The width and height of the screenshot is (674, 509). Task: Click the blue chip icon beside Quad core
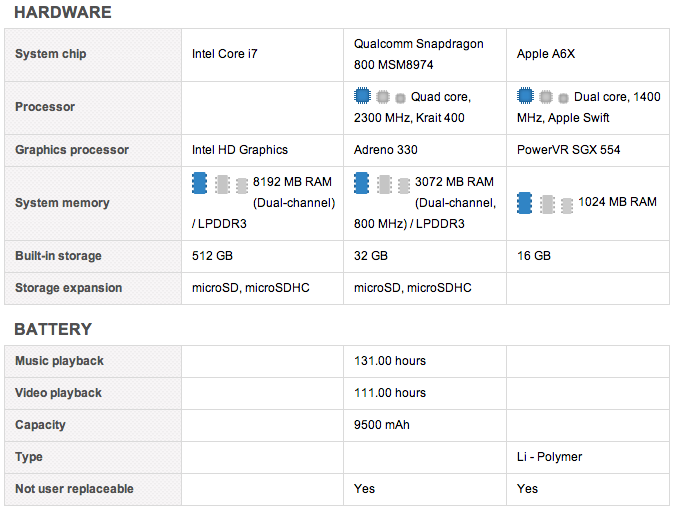(363, 97)
